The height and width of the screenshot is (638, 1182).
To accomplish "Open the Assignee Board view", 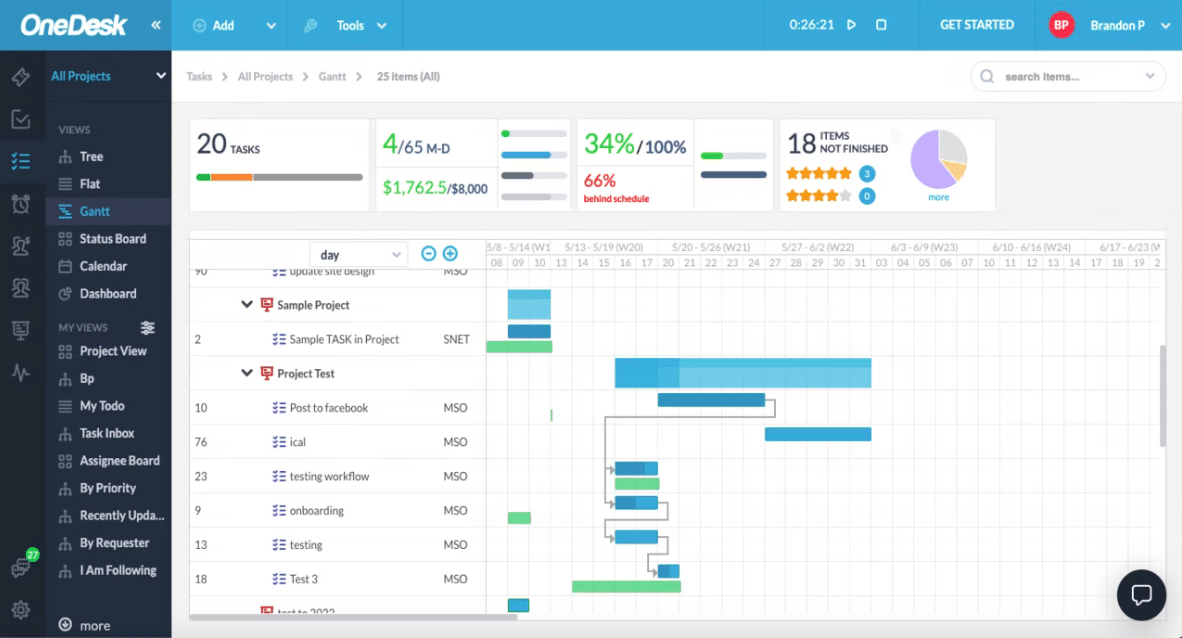I will point(119,461).
